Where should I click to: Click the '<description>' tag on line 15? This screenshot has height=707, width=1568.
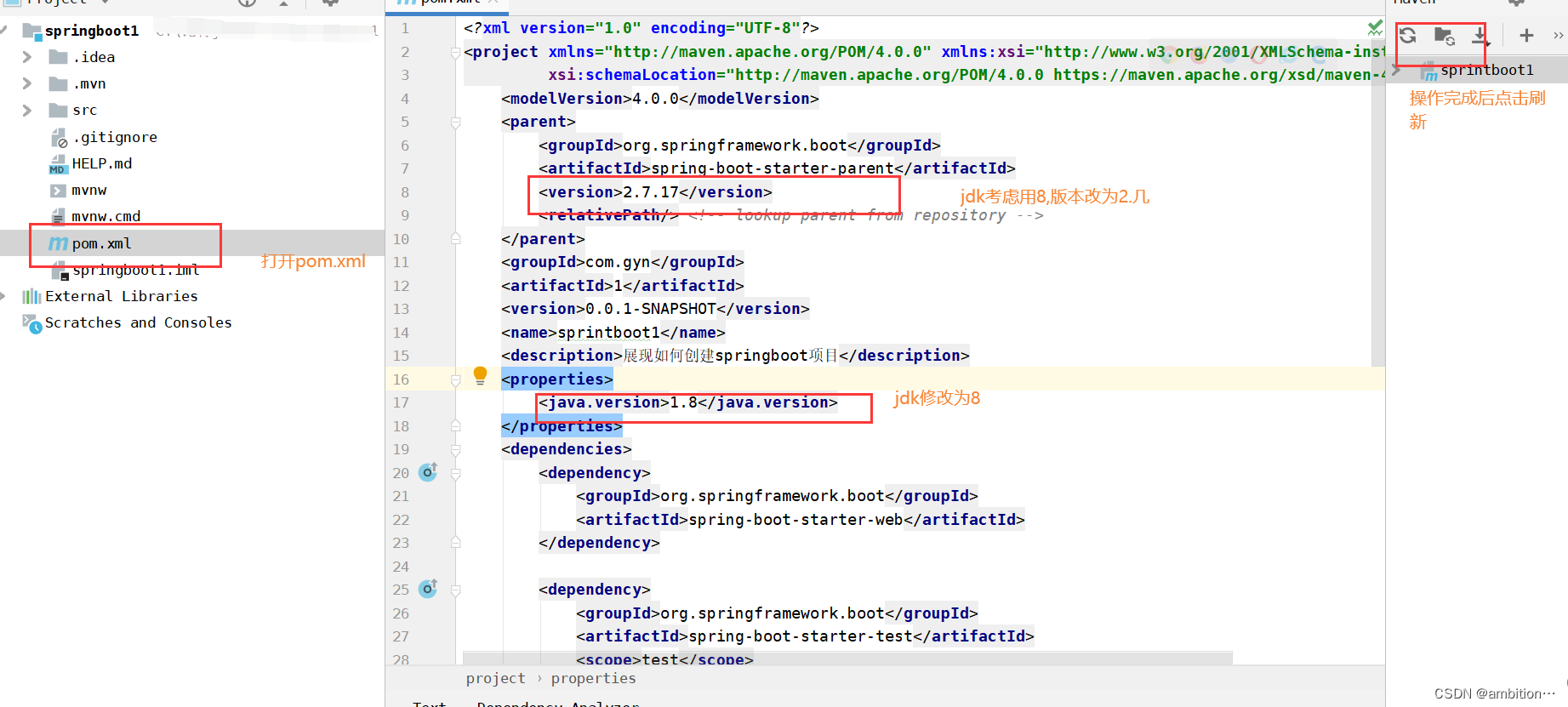point(562,356)
